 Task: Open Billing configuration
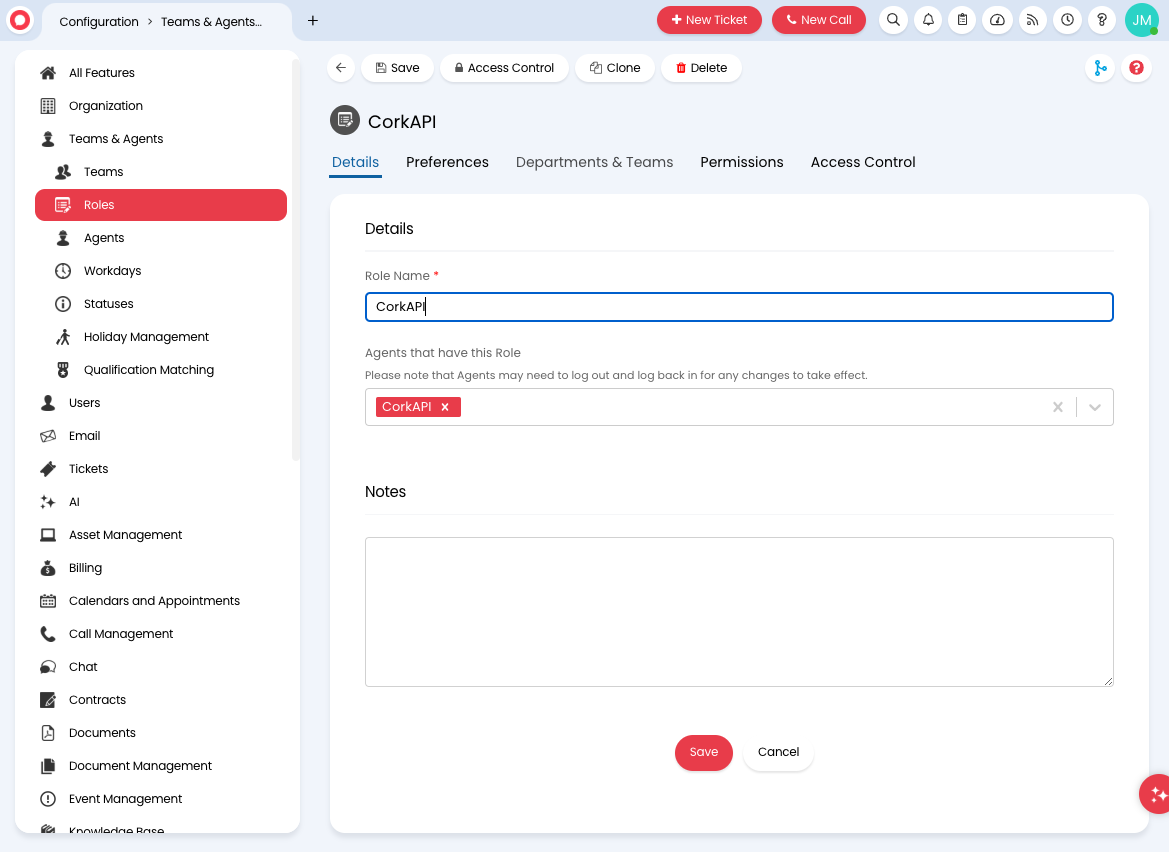(x=161, y=568)
